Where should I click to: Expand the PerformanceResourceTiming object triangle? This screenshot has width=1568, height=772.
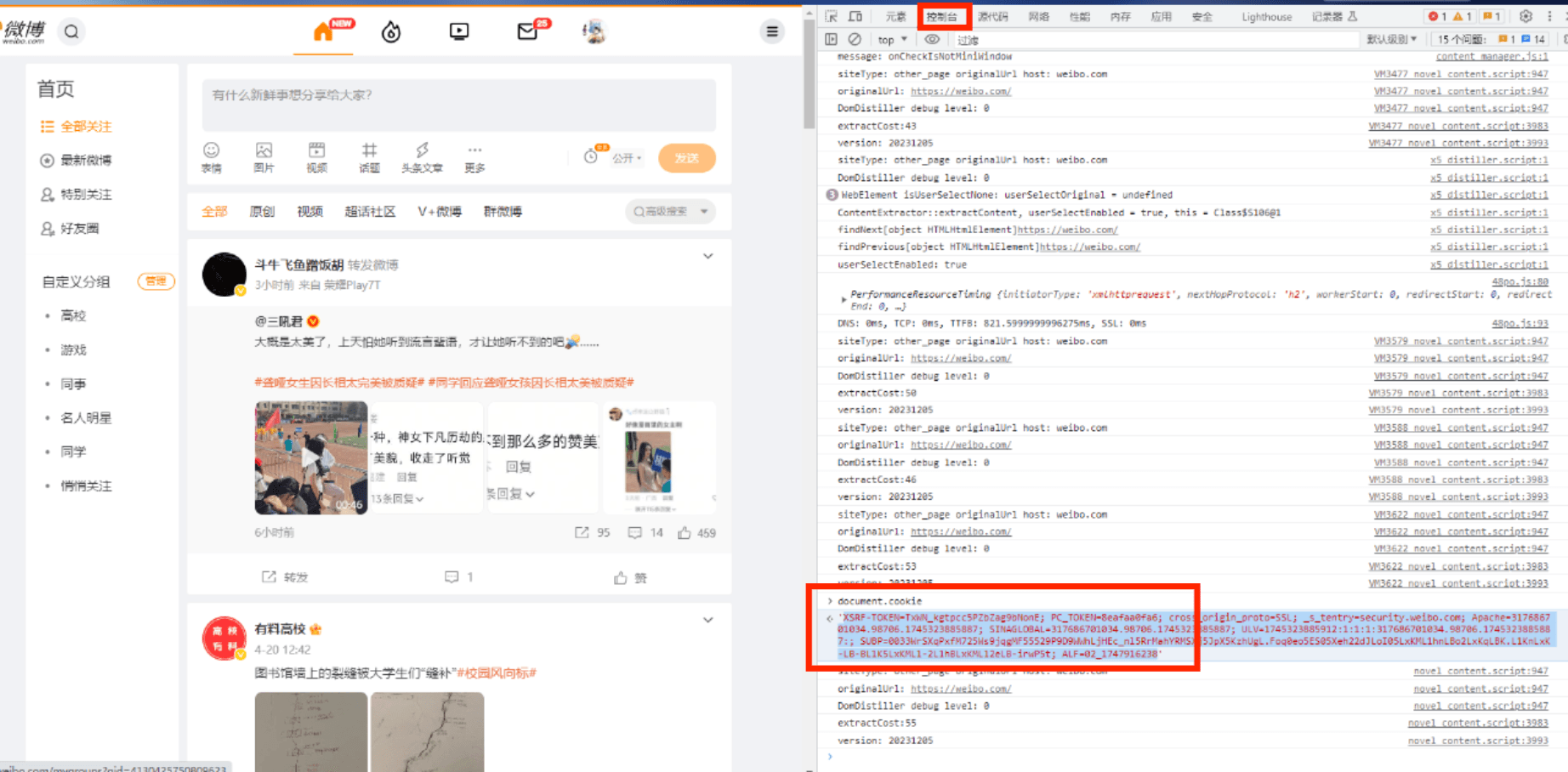[x=843, y=299]
